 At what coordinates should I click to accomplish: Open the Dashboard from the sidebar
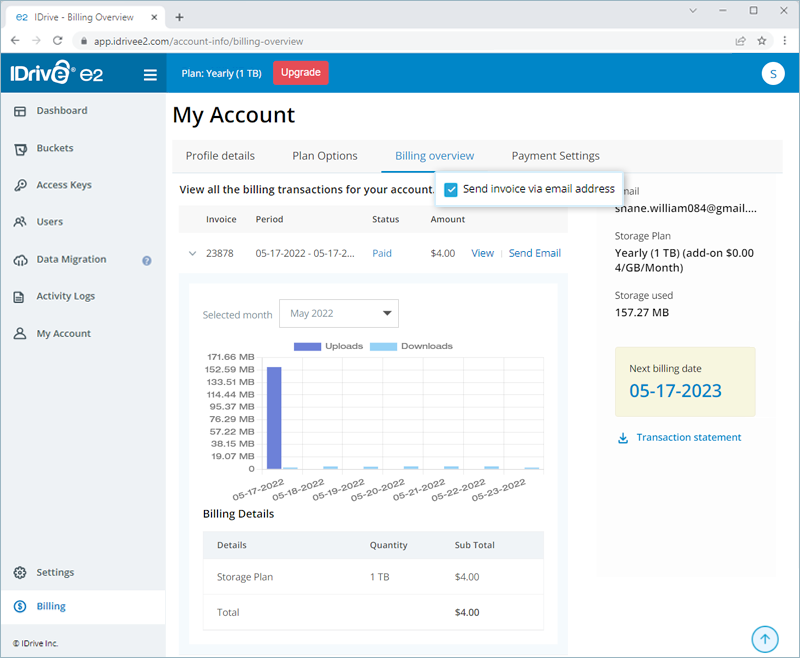tap(62, 111)
